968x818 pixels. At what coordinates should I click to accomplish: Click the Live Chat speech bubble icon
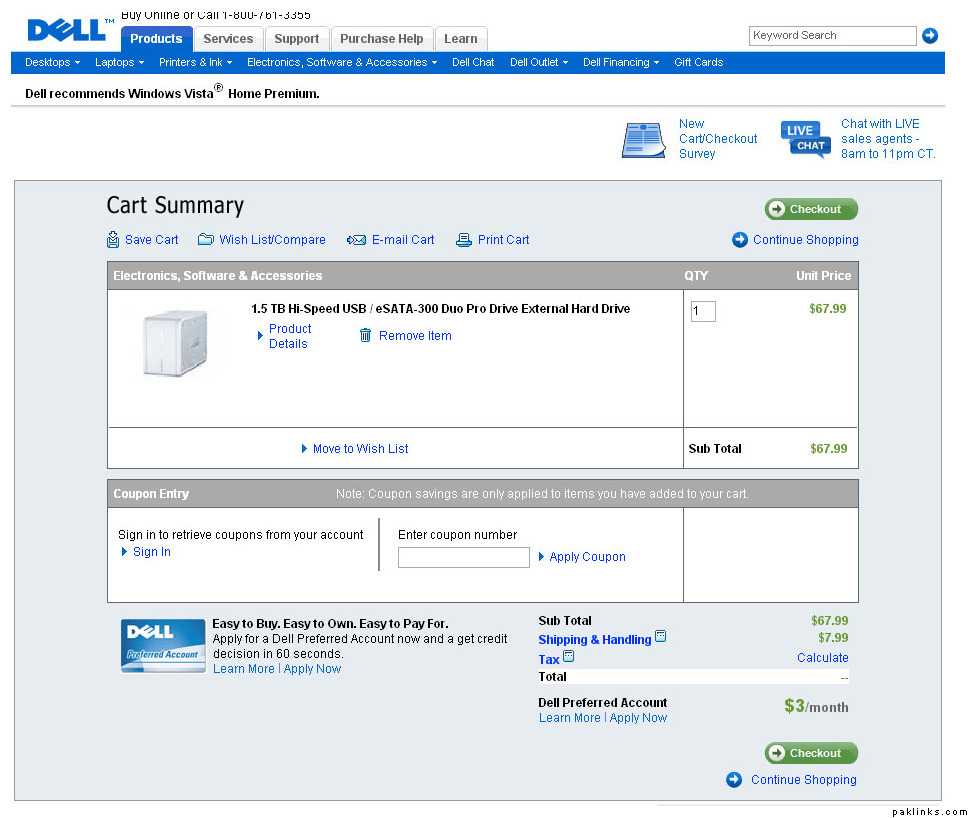coord(806,139)
